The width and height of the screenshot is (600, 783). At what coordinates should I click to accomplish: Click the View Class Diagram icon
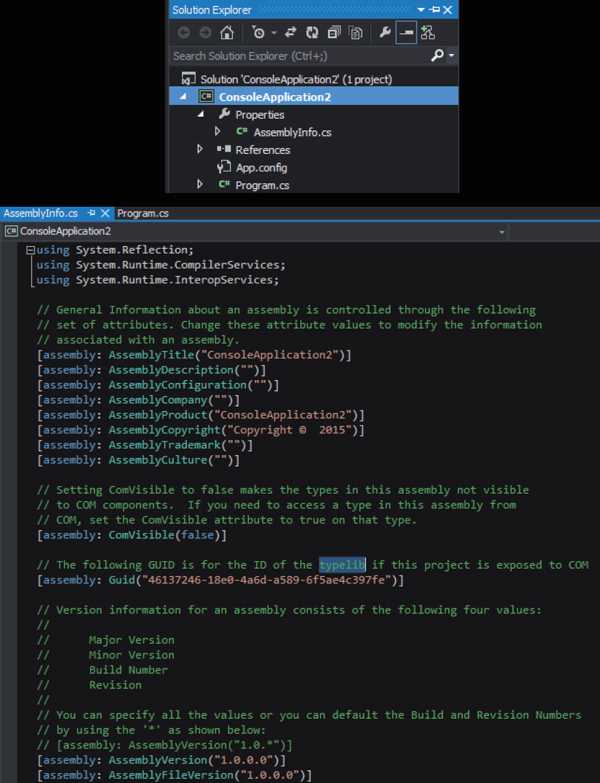click(428, 33)
